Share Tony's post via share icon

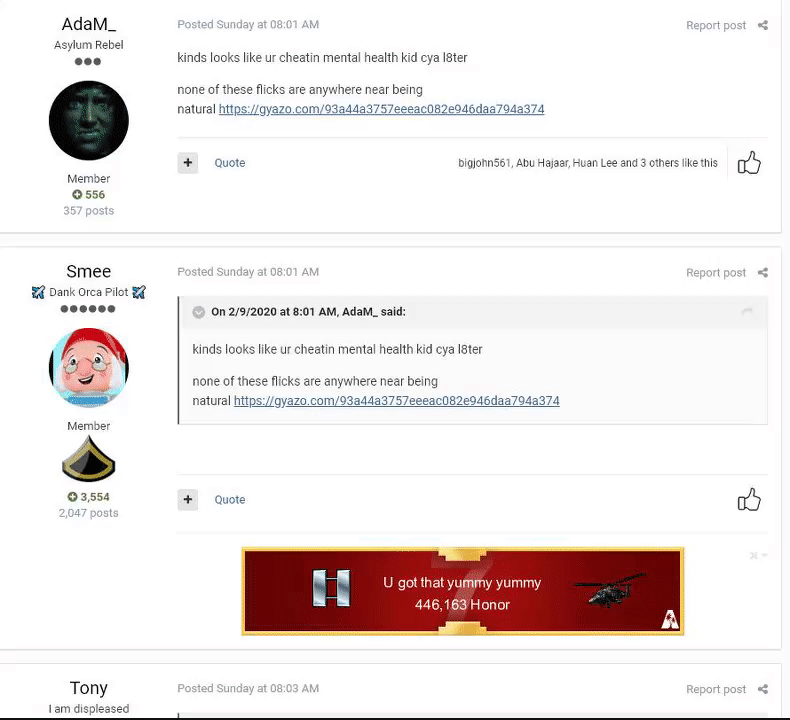tap(763, 689)
